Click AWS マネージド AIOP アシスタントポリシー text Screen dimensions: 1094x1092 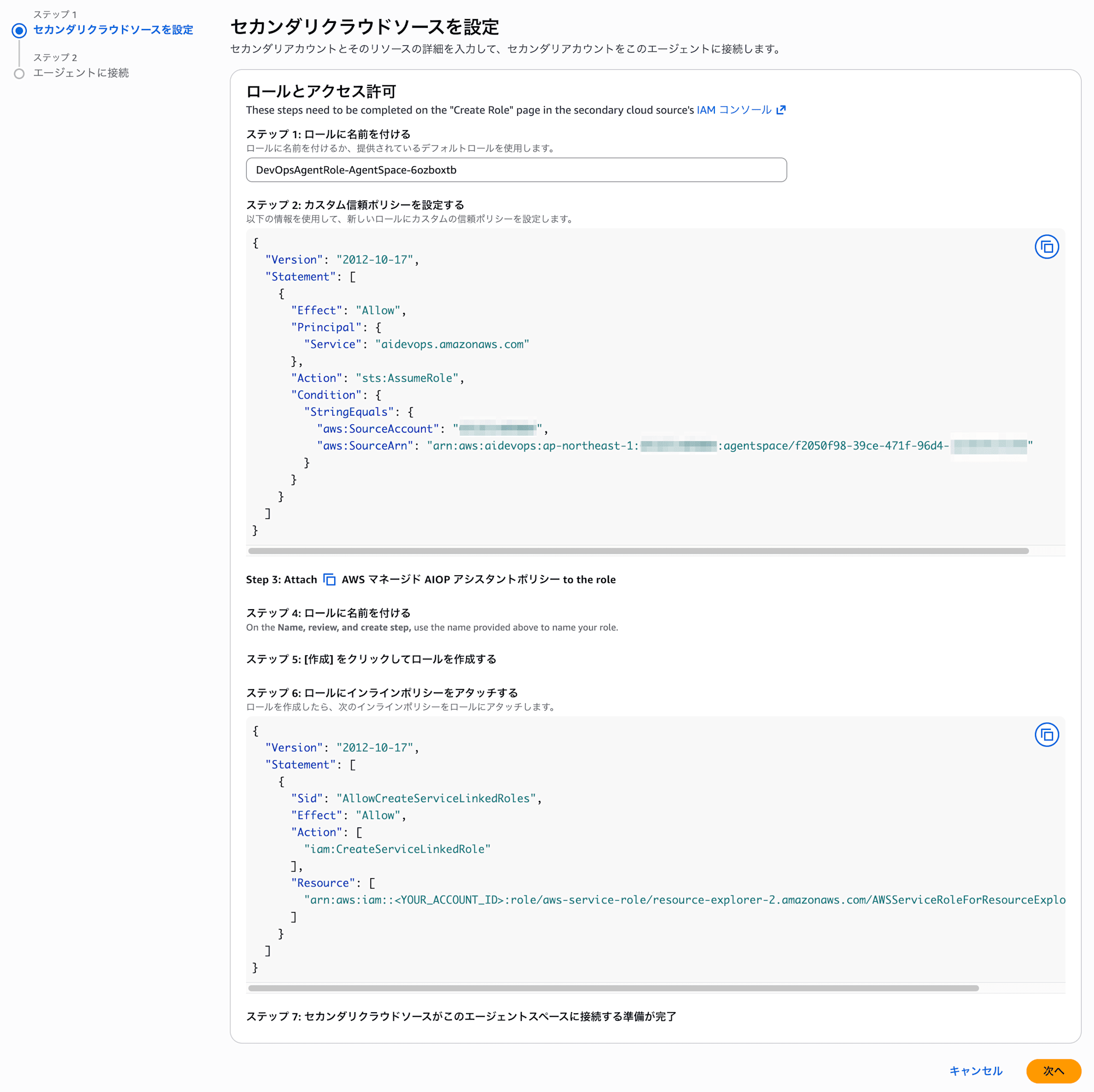(x=451, y=579)
